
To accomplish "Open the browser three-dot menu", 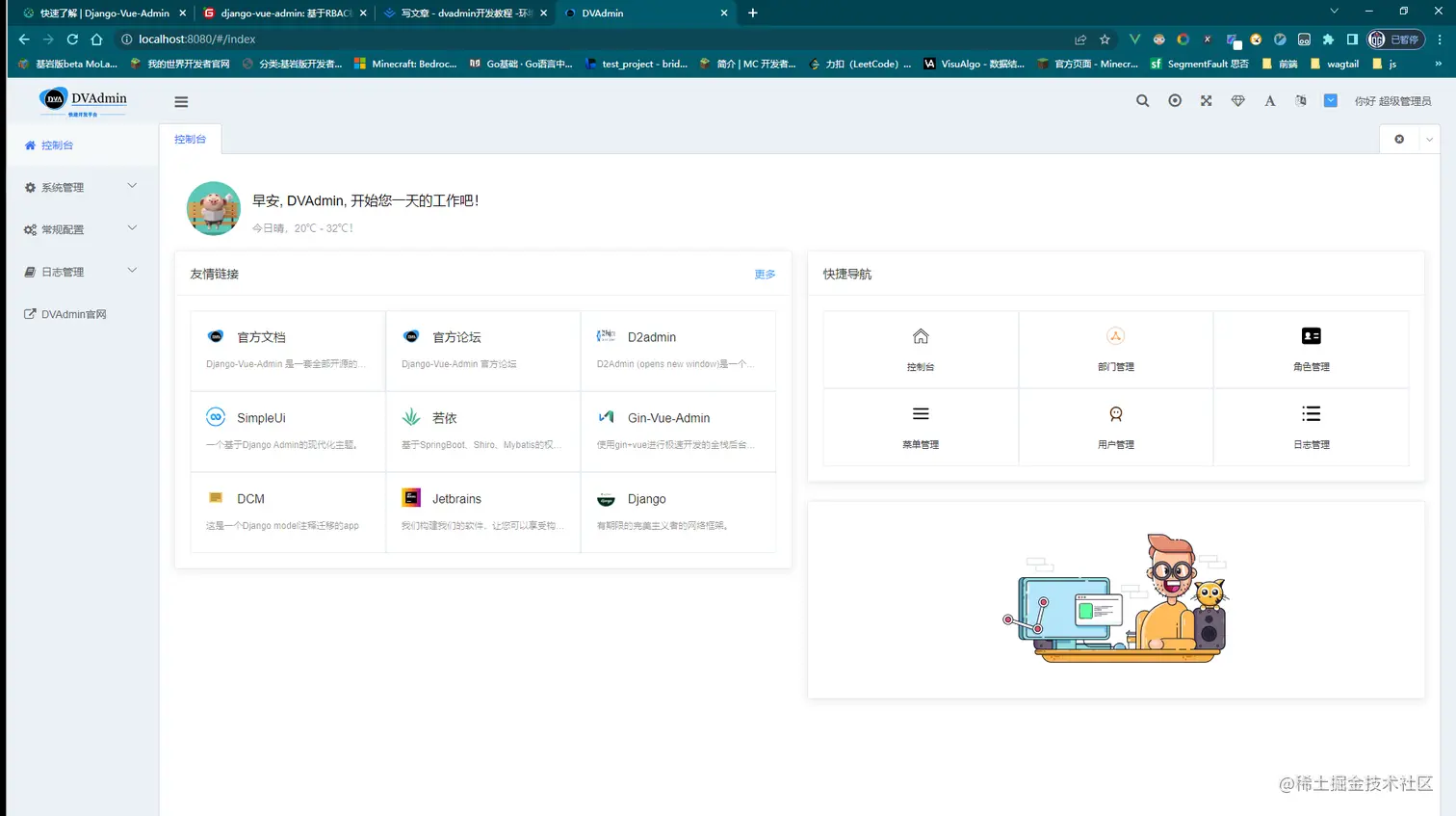I will click(1440, 39).
